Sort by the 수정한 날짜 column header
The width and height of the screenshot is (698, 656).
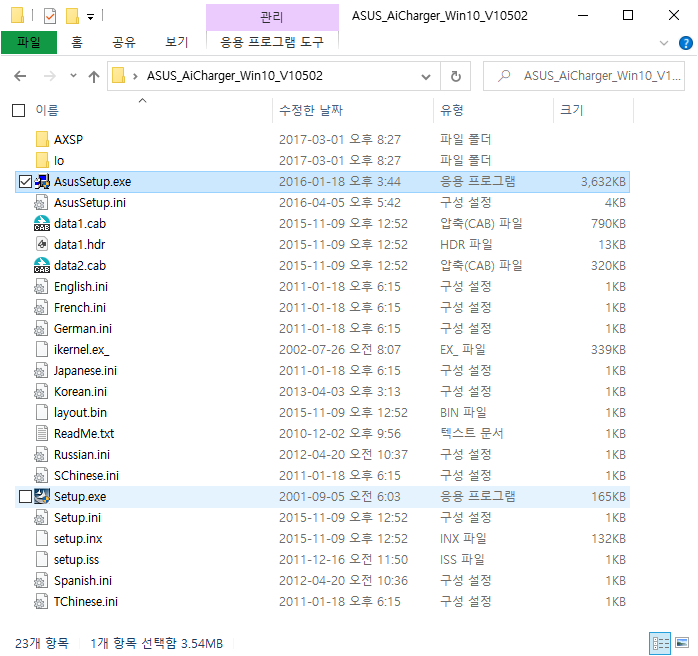pos(311,110)
